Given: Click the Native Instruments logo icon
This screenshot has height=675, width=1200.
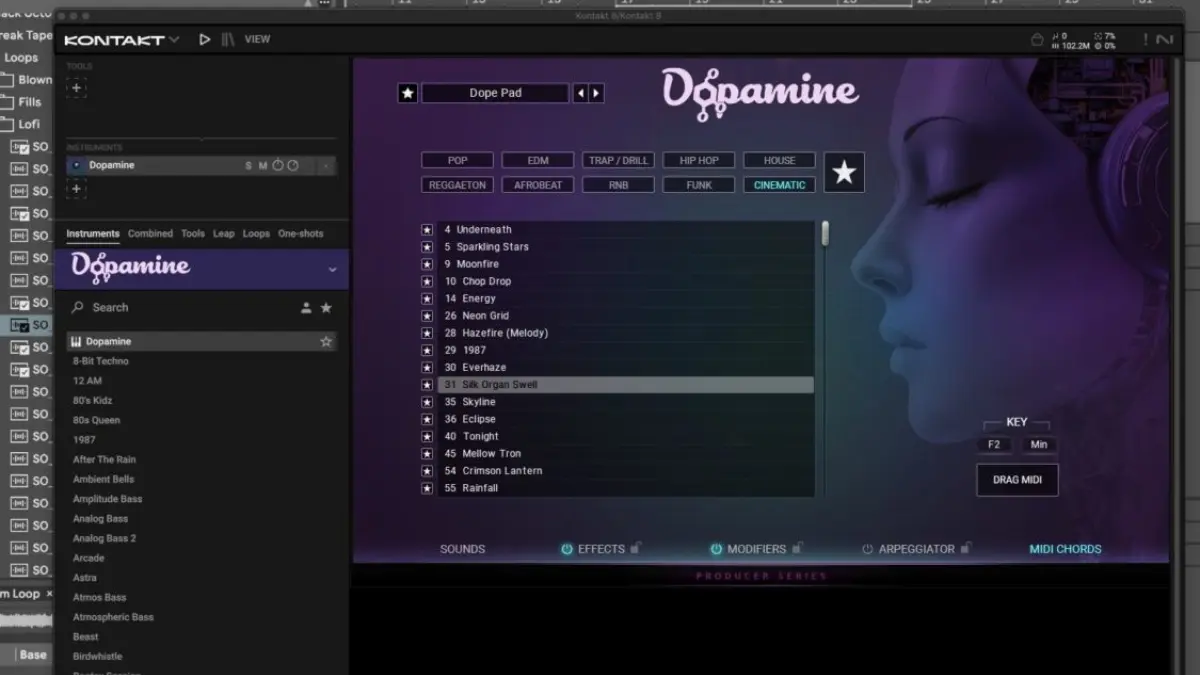Looking at the screenshot, I should click(x=1164, y=40).
